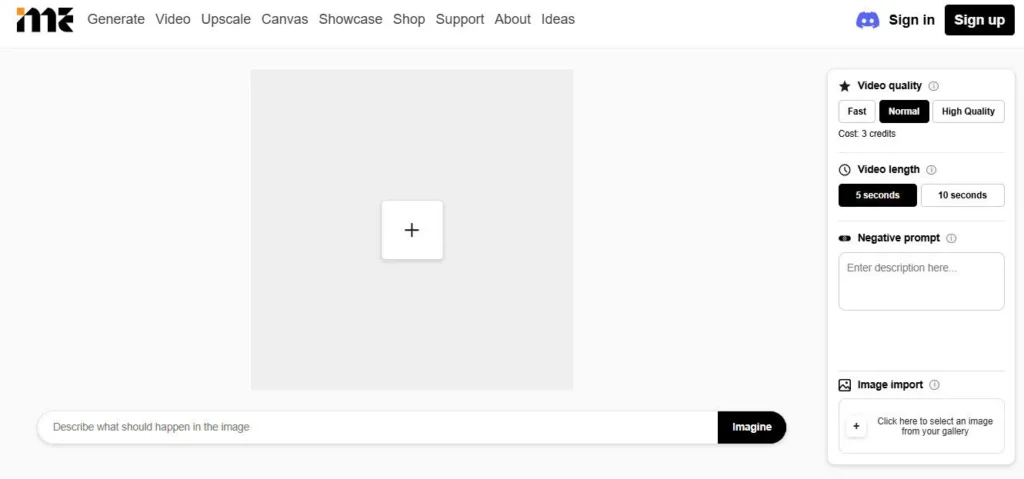Click the plus button in the canvas
Image resolution: width=1024 pixels, height=479 pixels.
(x=411, y=230)
